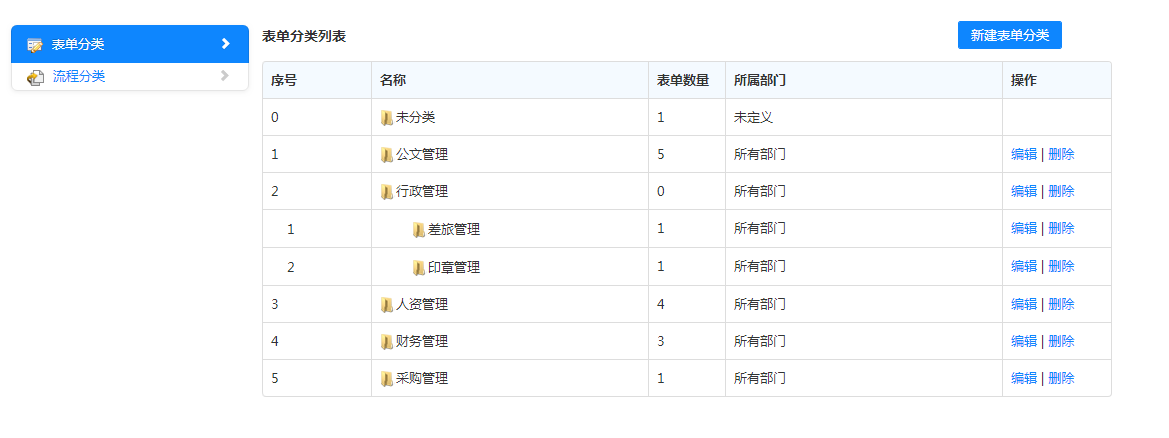Click the 表单分类 sidebar icon

pos(35,44)
